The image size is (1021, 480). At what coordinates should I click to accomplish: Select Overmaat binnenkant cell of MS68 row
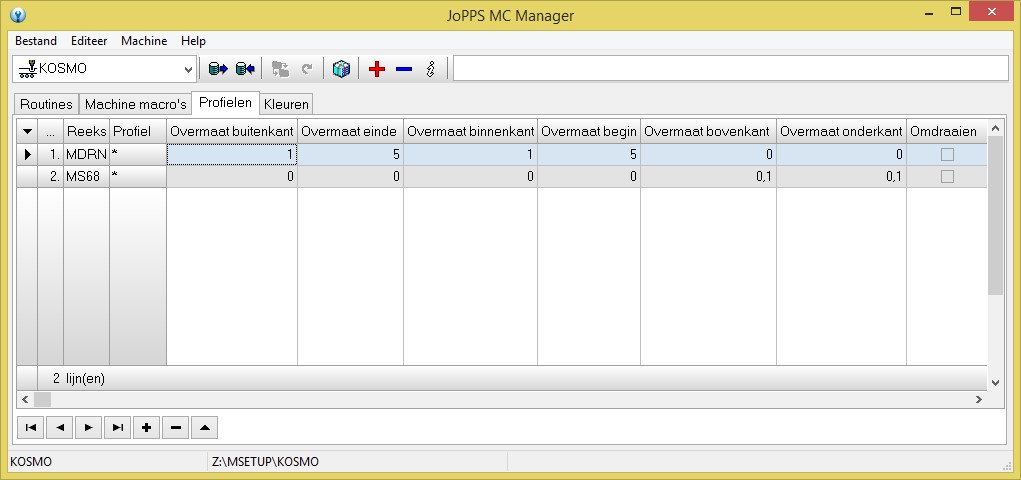[x=470, y=176]
